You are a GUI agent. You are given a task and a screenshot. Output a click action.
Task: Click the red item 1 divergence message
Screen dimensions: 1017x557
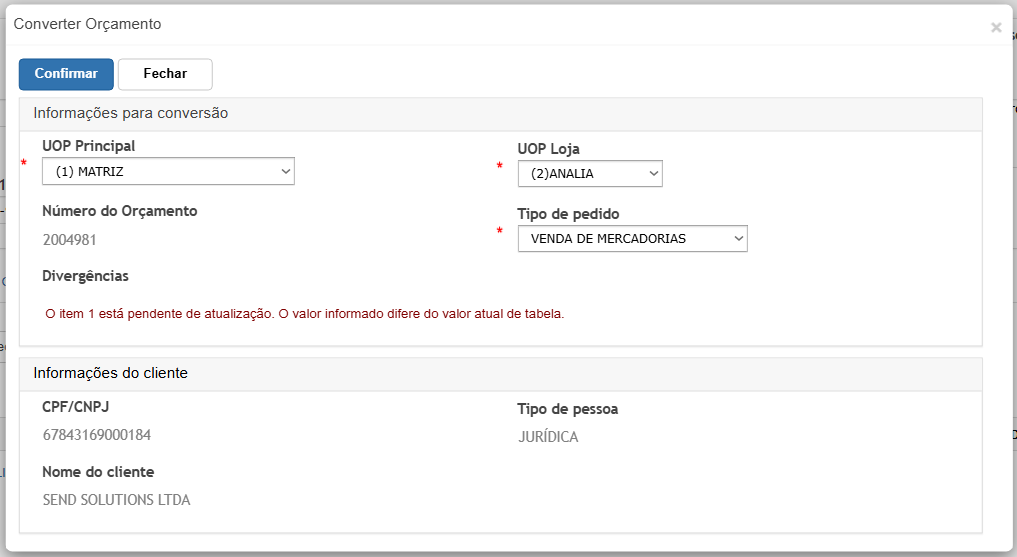tap(305, 313)
